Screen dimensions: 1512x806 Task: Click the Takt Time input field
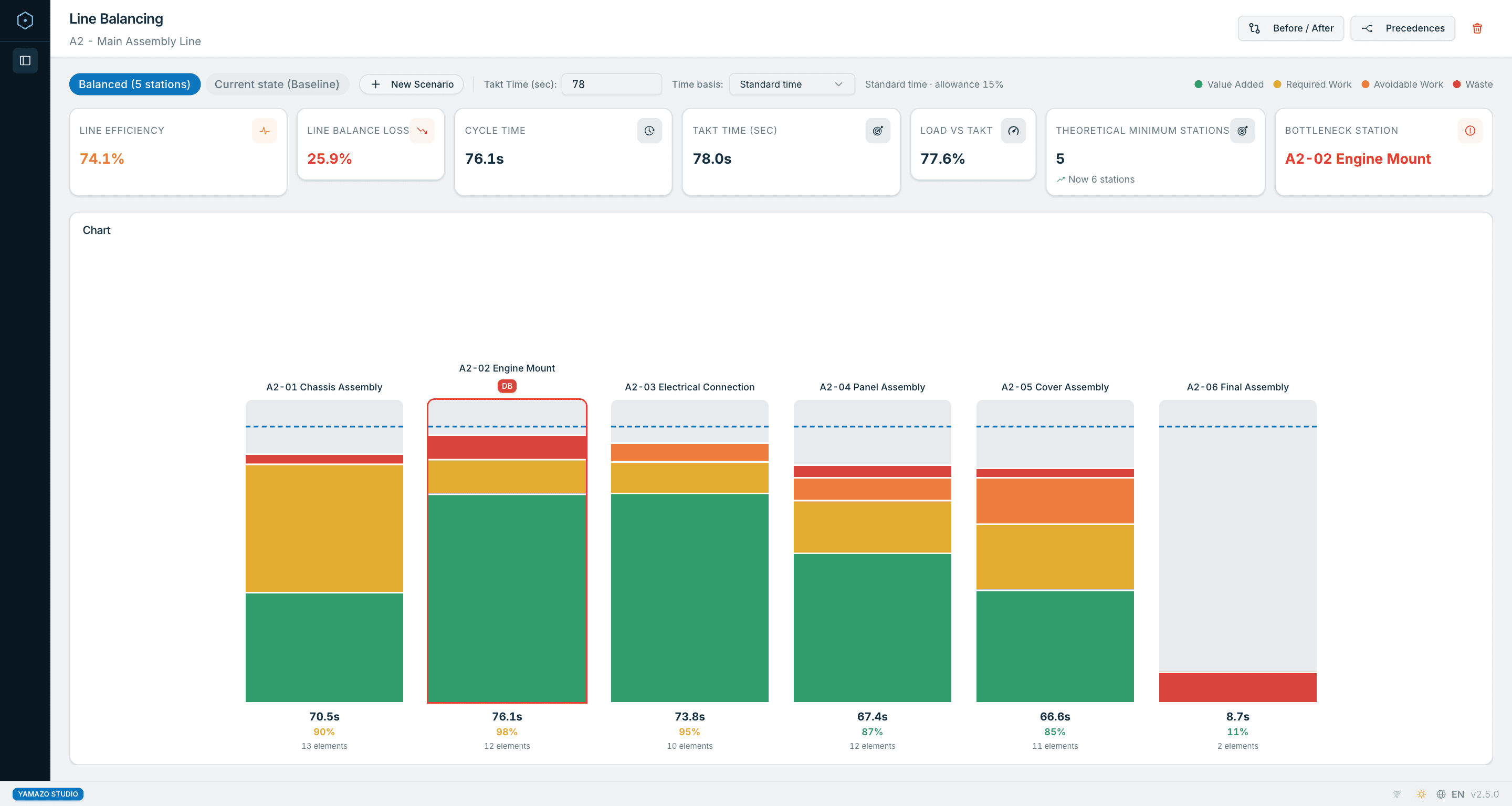pos(611,84)
